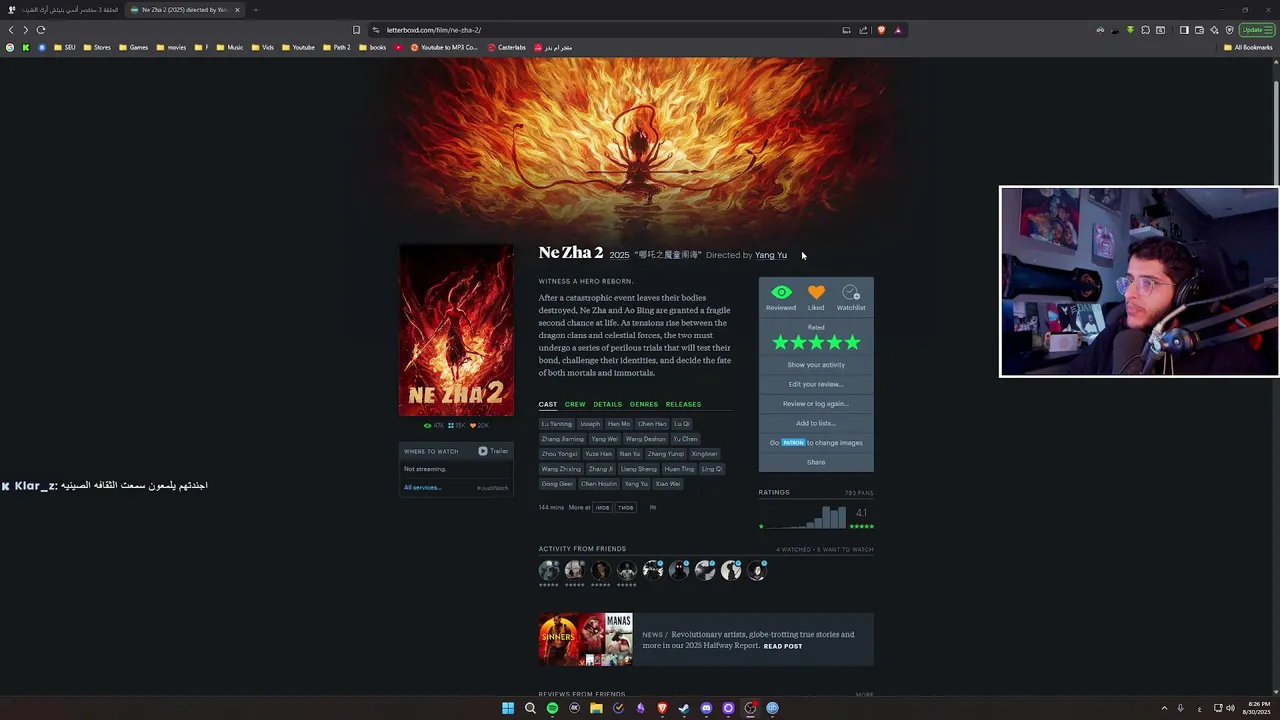Open Brave Shields lion icon
Viewport: 1280px width, 720px height.
tap(881, 30)
